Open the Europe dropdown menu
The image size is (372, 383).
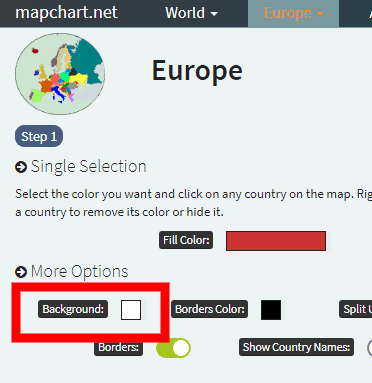293,13
